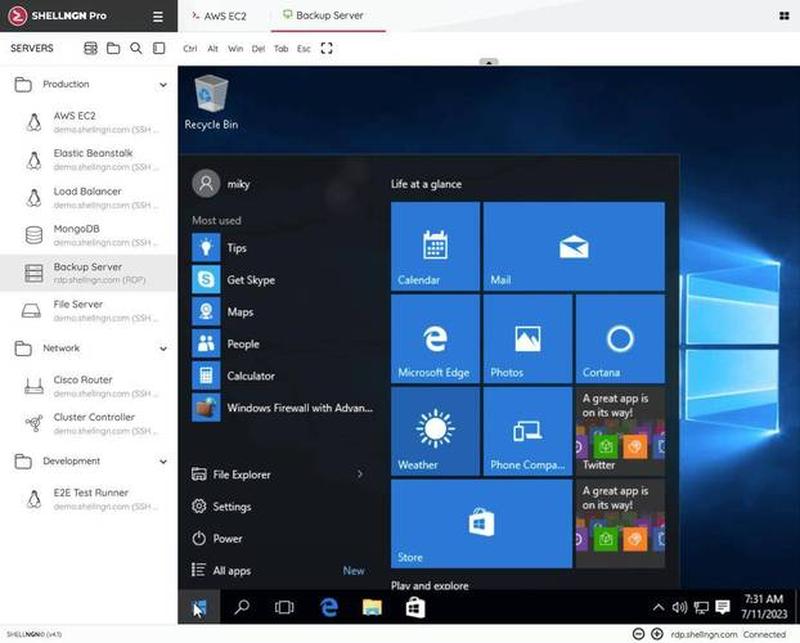Open File Explorer from taskbar
The image size is (800, 643).
(x=372, y=607)
